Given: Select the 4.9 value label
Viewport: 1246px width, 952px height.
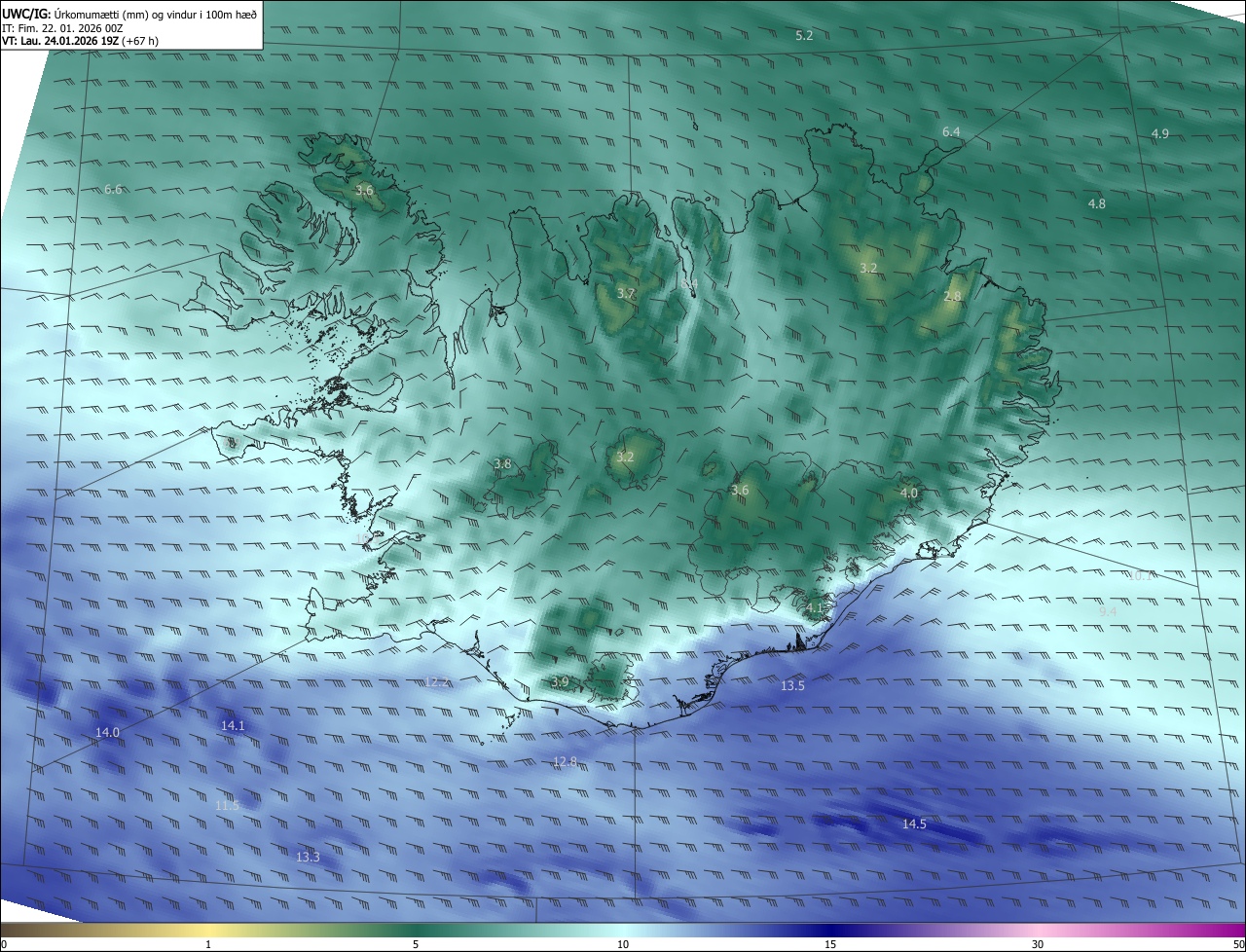Looking at the screenshot, I should tap(1159, 134).
